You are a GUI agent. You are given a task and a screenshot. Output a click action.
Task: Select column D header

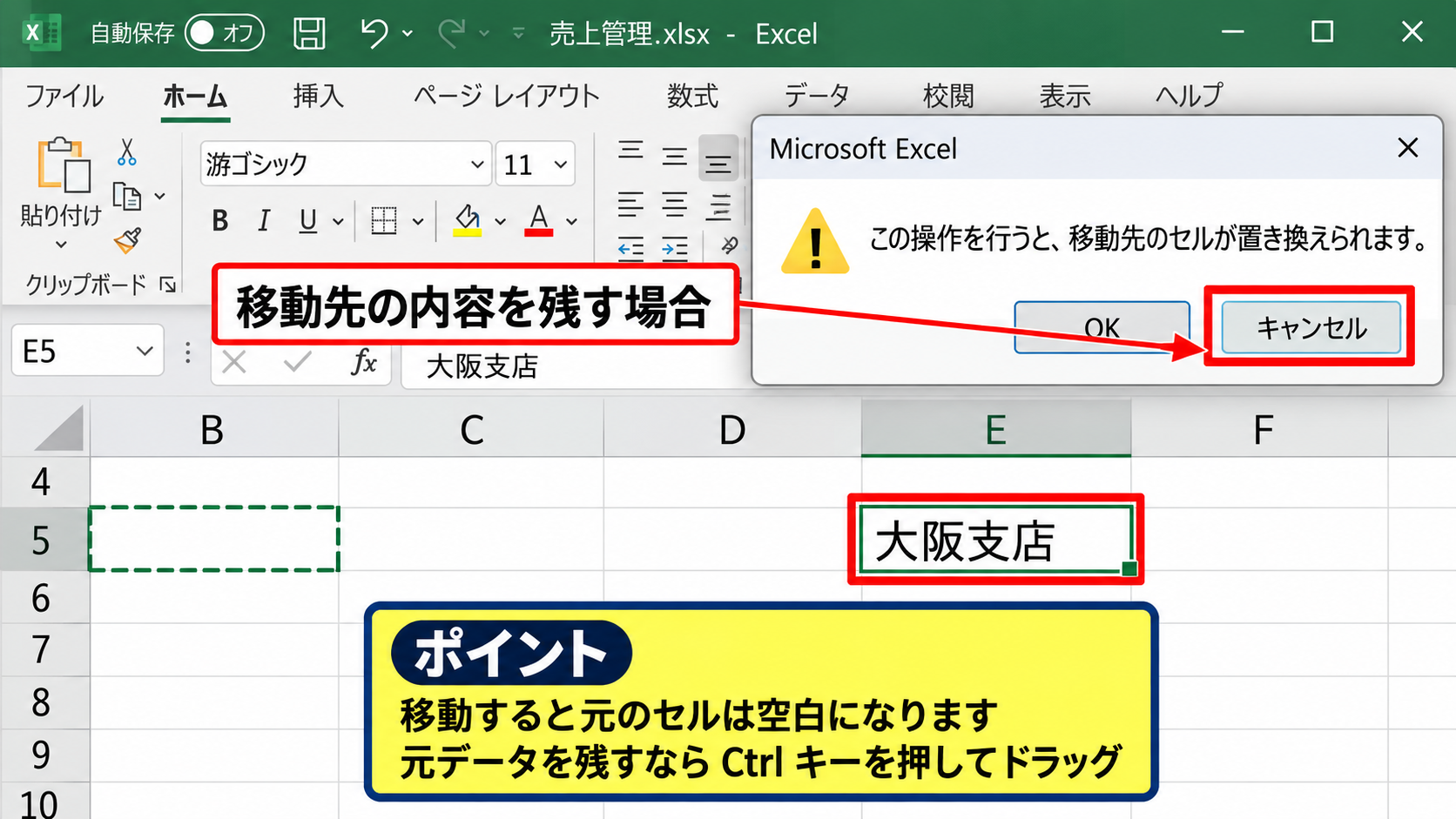point(732,429)
